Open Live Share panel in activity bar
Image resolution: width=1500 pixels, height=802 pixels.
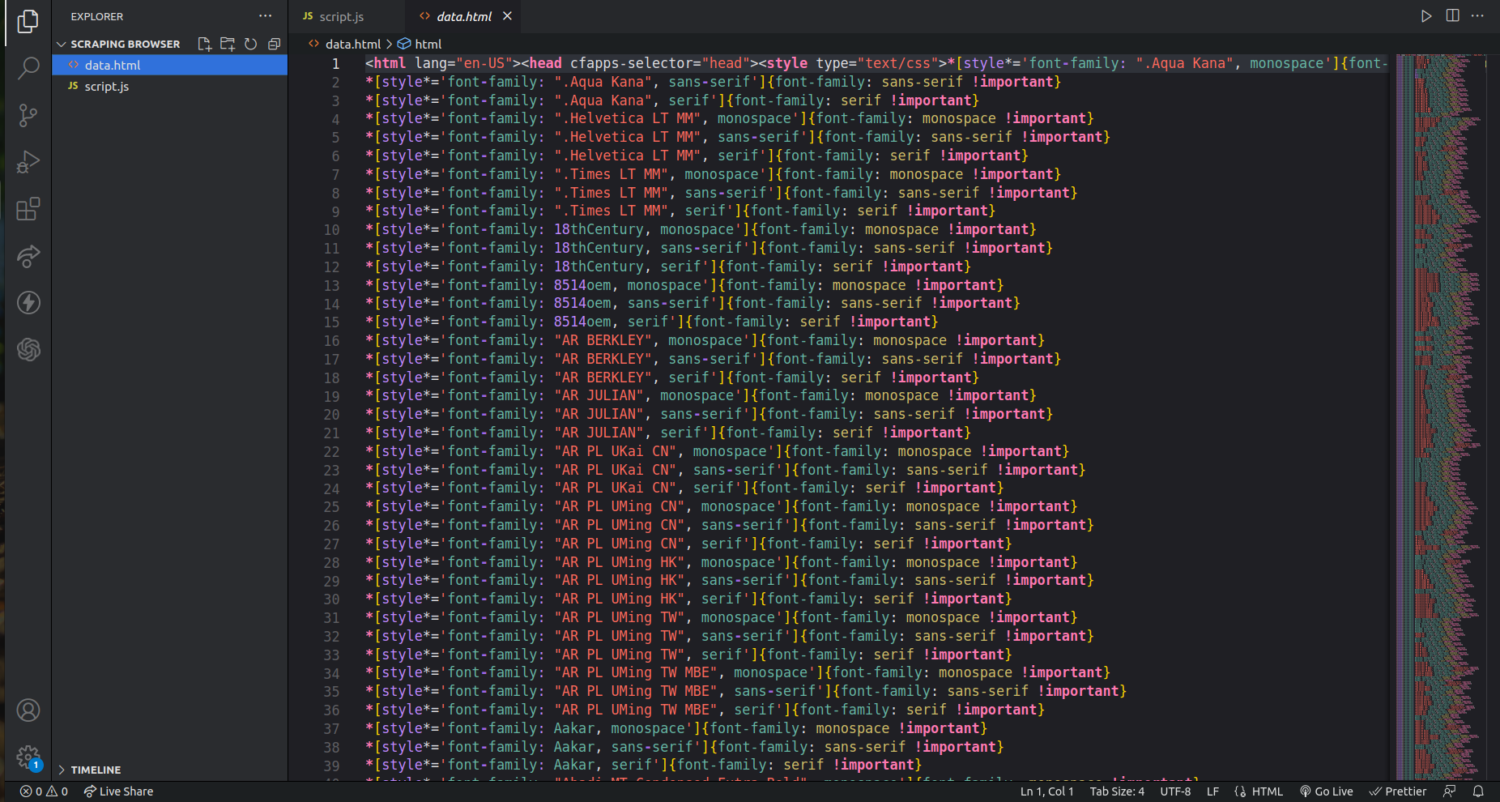tap(28, 256)
